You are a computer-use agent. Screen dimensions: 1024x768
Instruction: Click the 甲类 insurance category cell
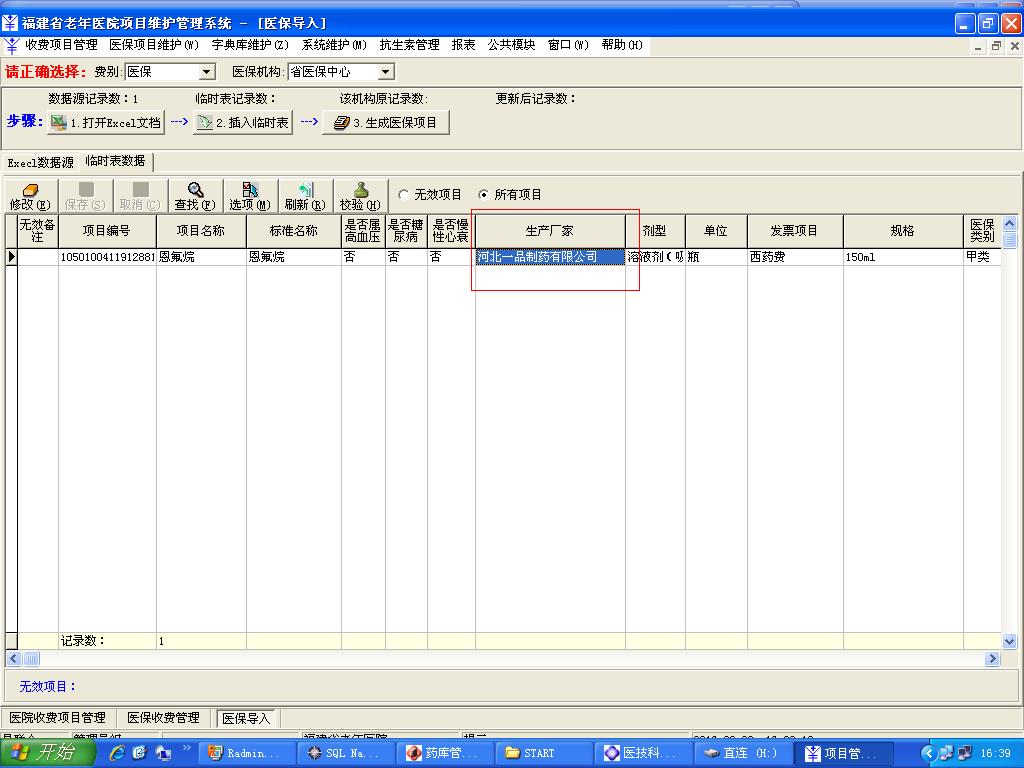click(982, 257)
